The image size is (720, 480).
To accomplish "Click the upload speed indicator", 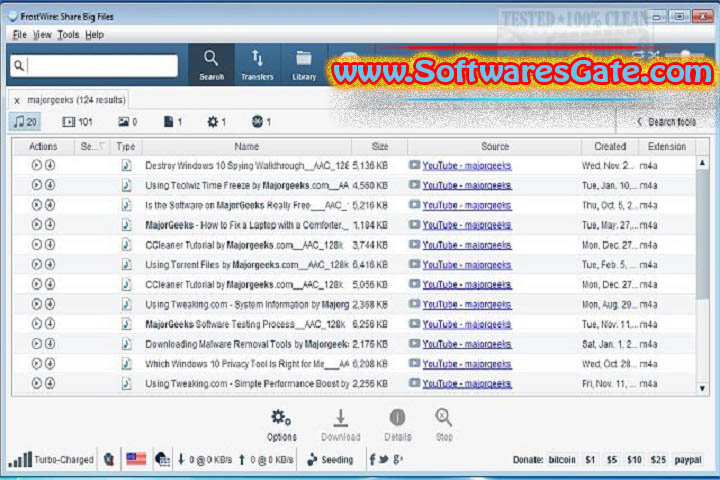I will coord(266,460).
